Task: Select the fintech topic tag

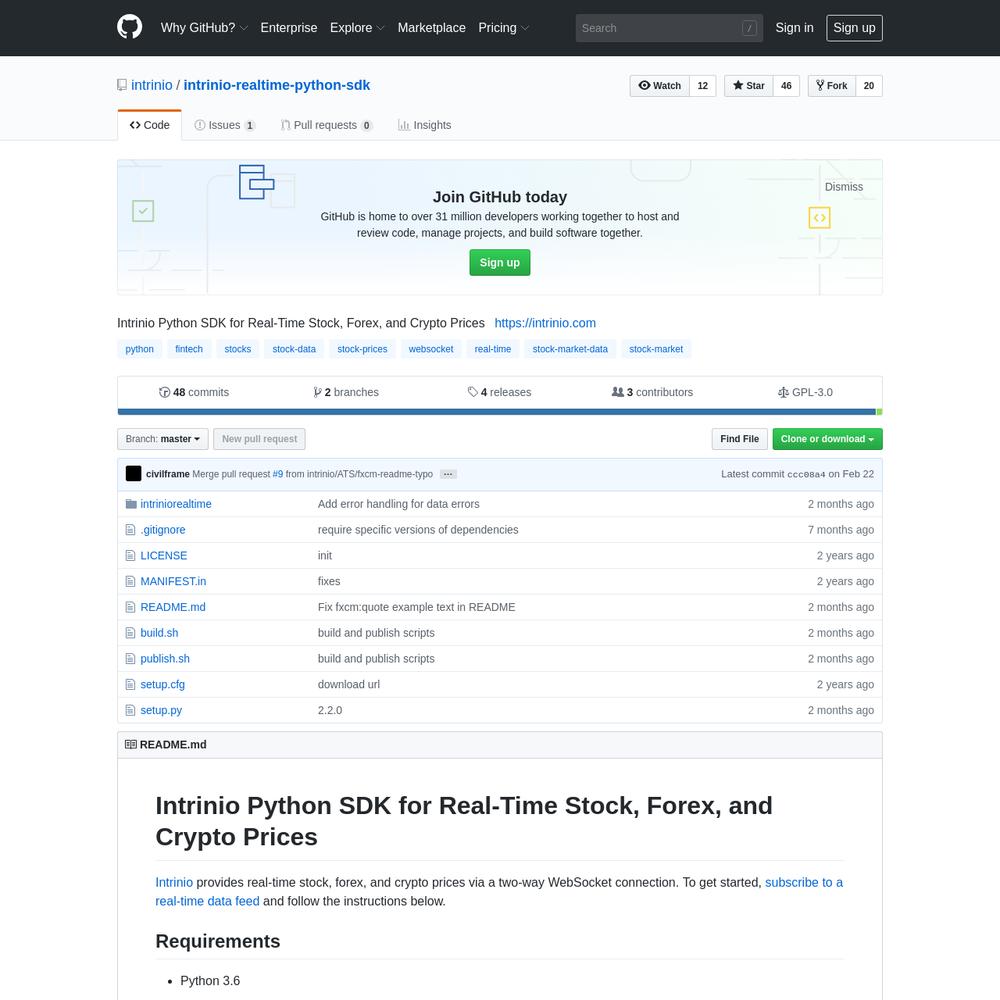Action: coord(189,349)
